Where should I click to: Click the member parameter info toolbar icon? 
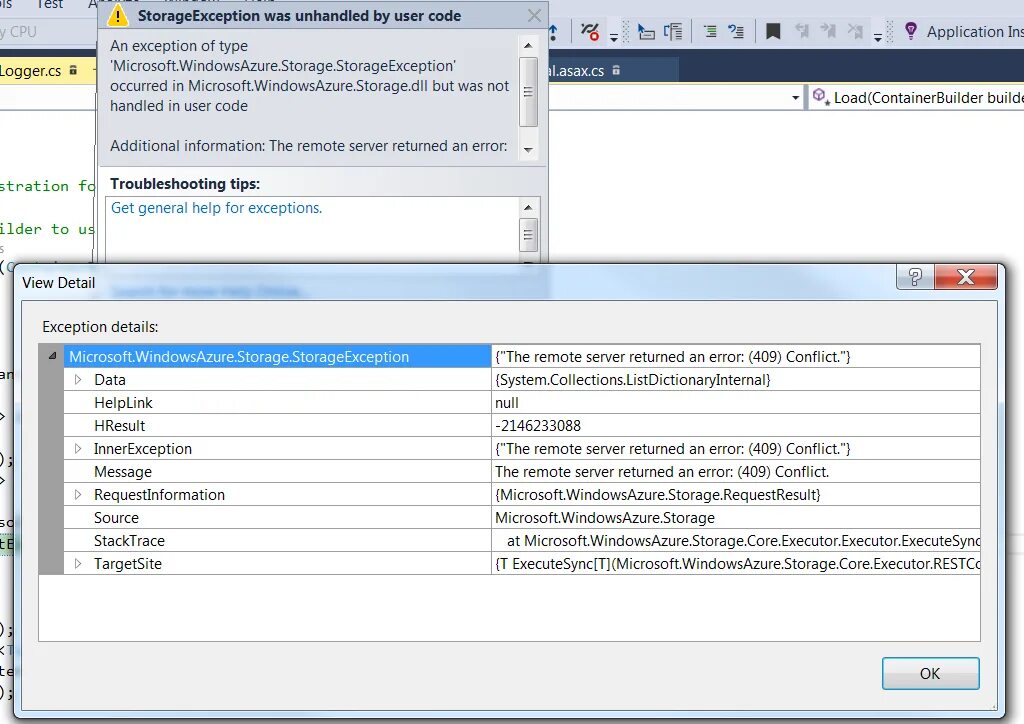pos(646,31)
